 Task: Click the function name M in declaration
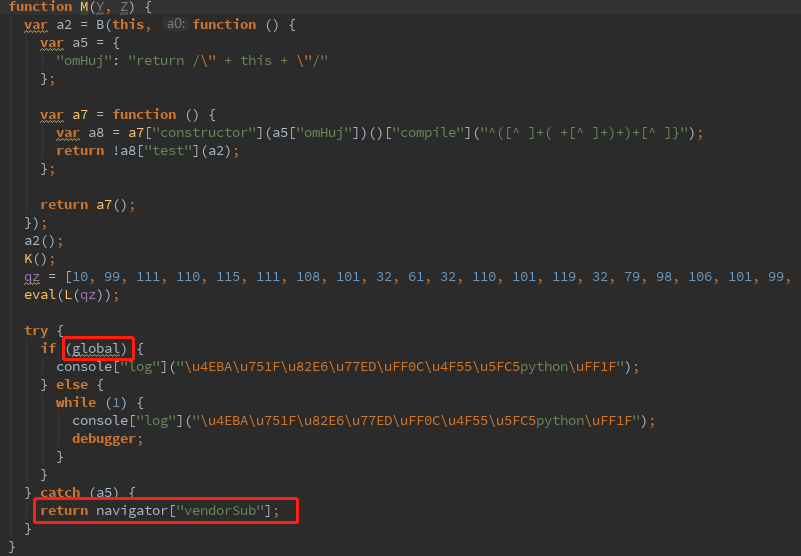click(x=83, y=7)
